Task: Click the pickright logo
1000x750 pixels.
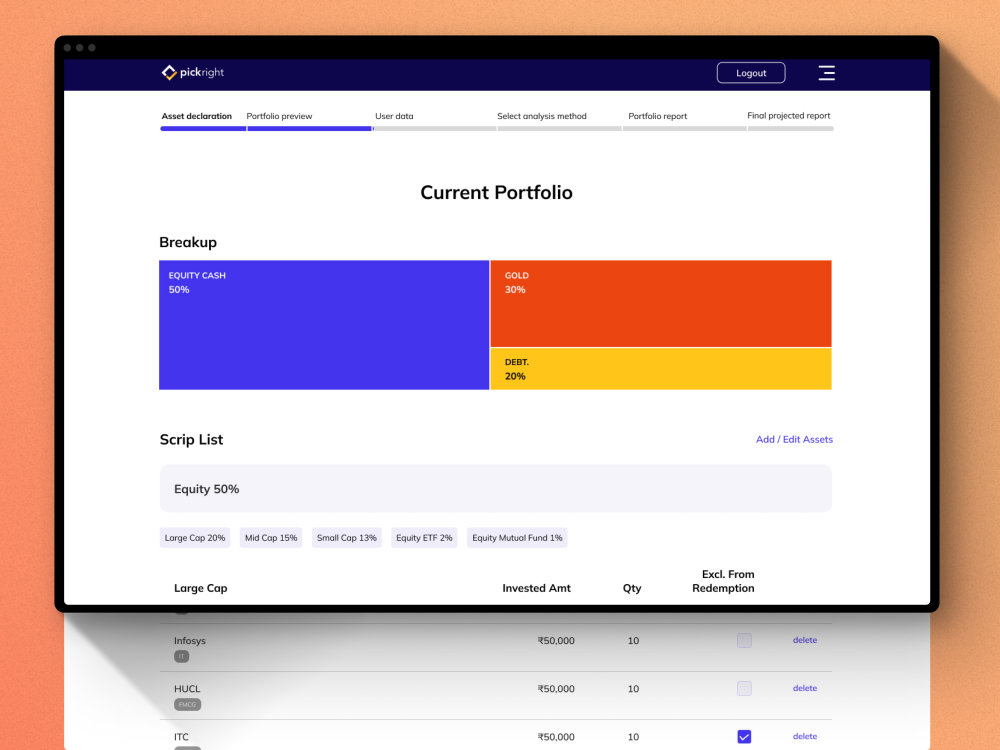Action: pos(193,72)
